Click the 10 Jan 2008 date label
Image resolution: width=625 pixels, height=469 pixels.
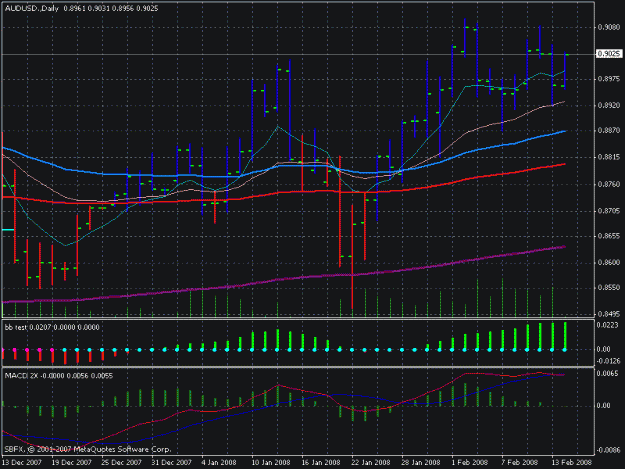(271, 463)
